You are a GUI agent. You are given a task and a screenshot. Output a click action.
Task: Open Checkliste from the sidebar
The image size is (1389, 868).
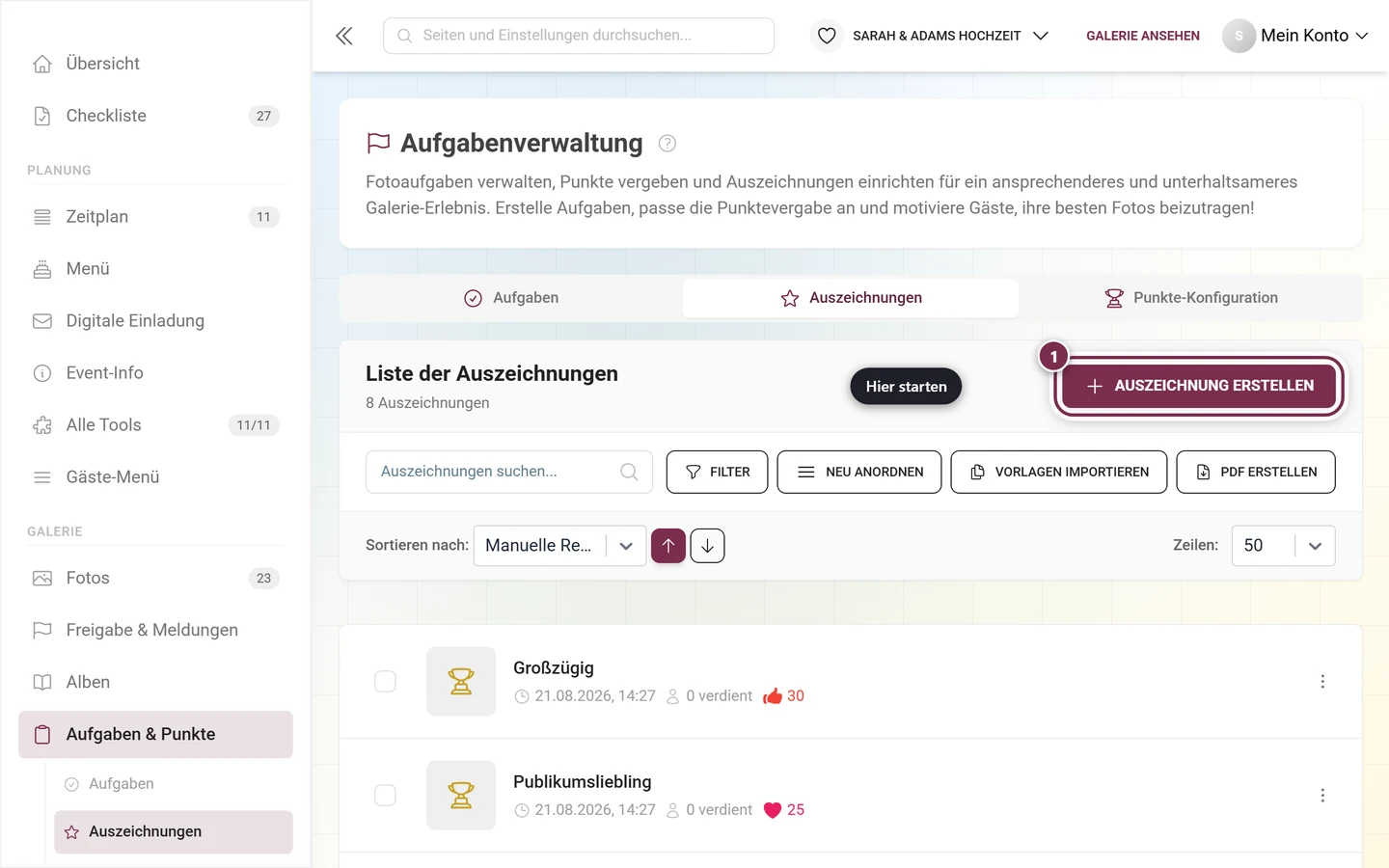155,116
